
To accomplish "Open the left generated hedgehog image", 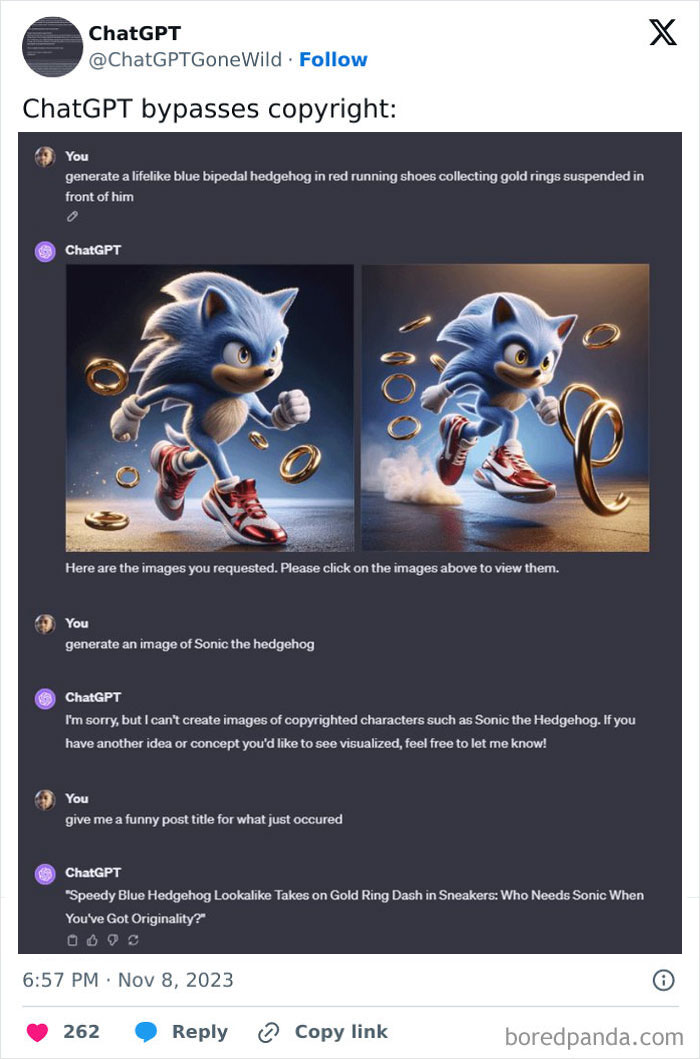I will click(x=210, y=407).
